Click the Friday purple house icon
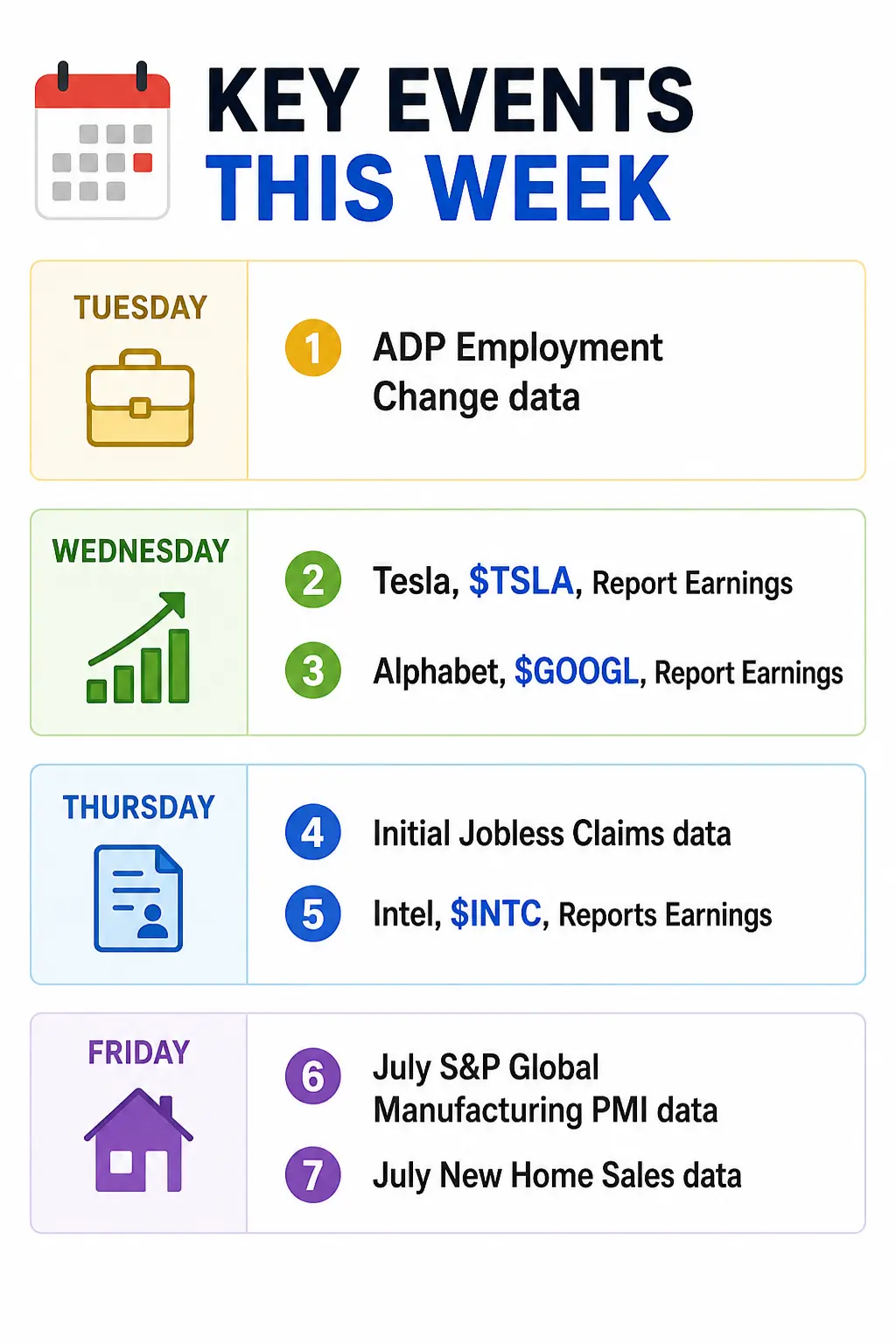Screen dimensions: 896x1344 click(138, 1139)
